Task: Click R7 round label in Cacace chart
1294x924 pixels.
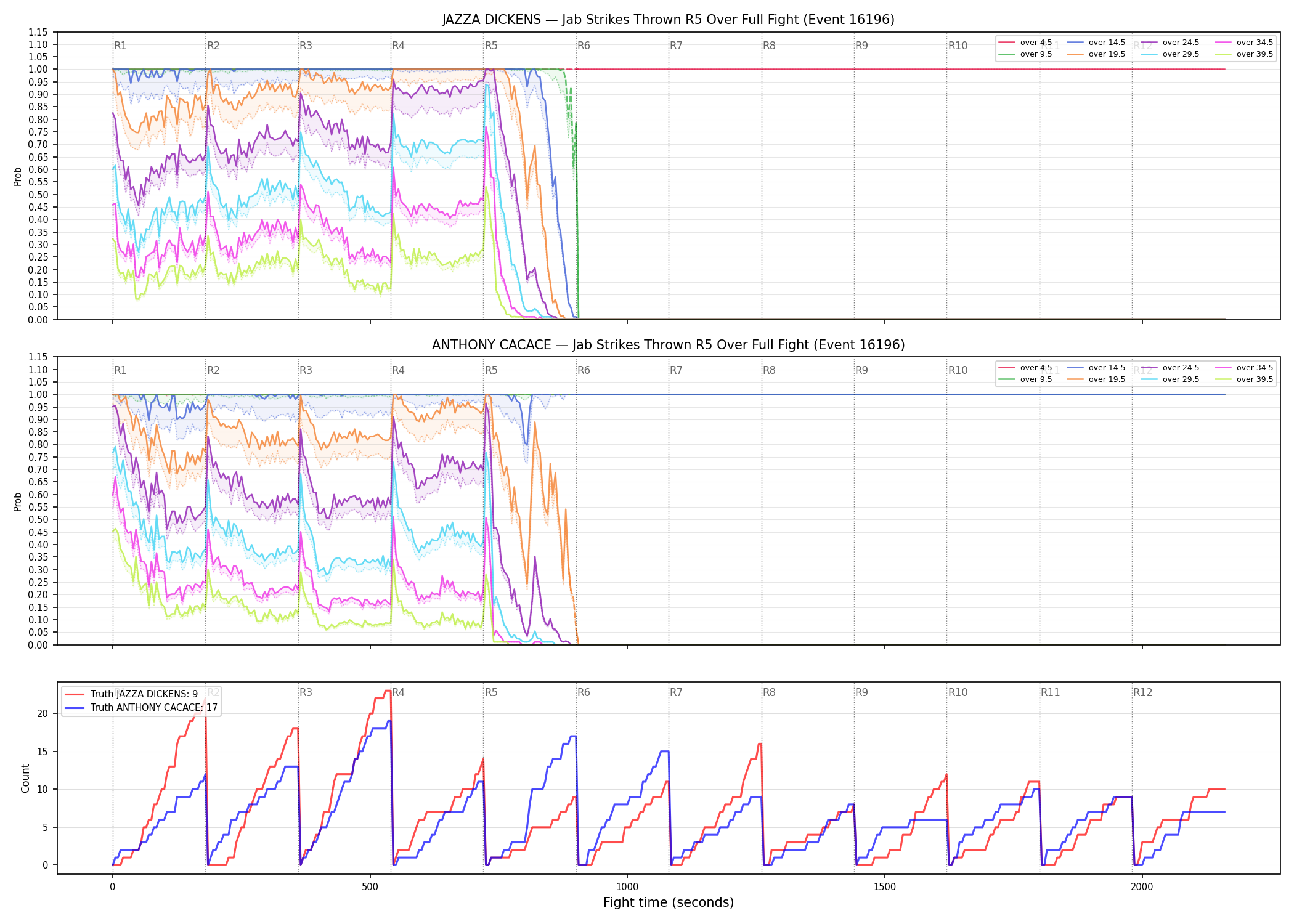Action: coord(676,370)
